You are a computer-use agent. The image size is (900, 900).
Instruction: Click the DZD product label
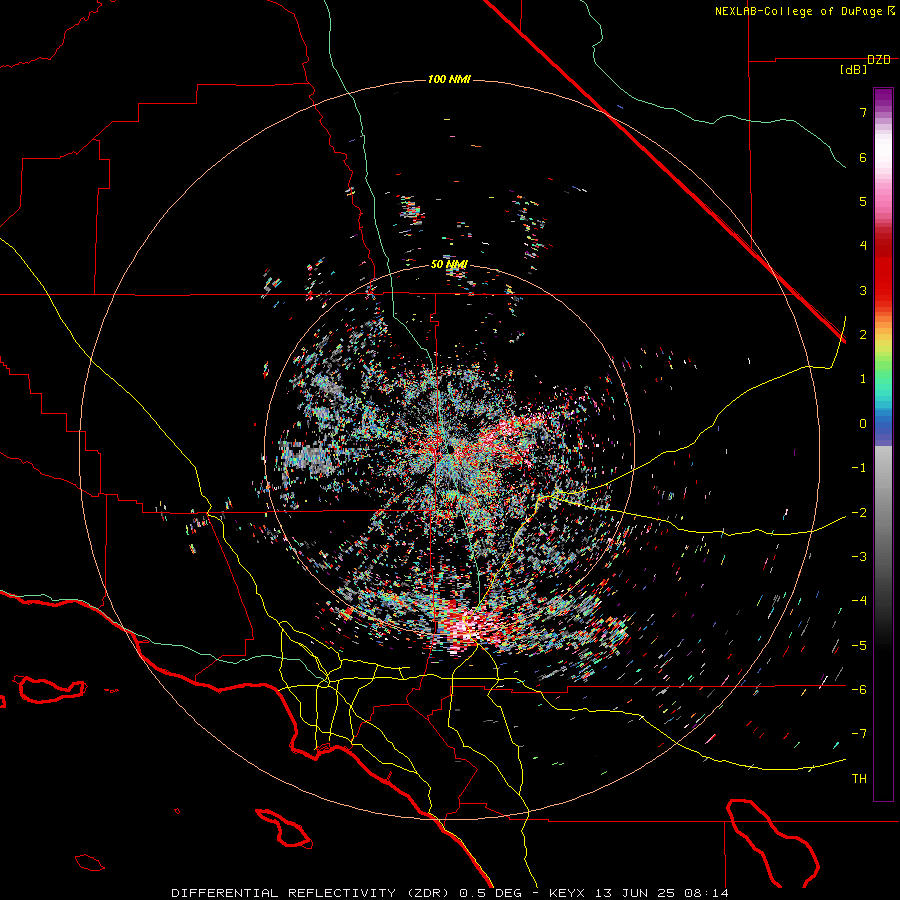[879, 60]
